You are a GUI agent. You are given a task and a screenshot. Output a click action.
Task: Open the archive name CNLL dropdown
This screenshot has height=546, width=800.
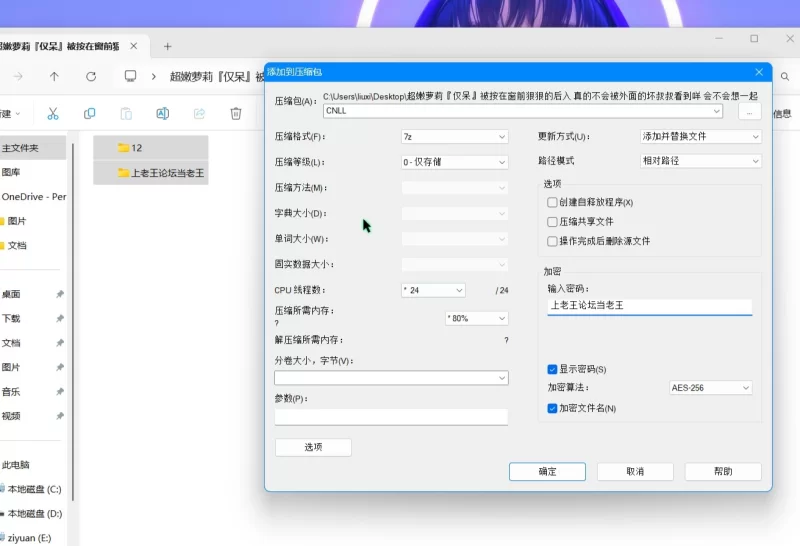pos(523,111)
